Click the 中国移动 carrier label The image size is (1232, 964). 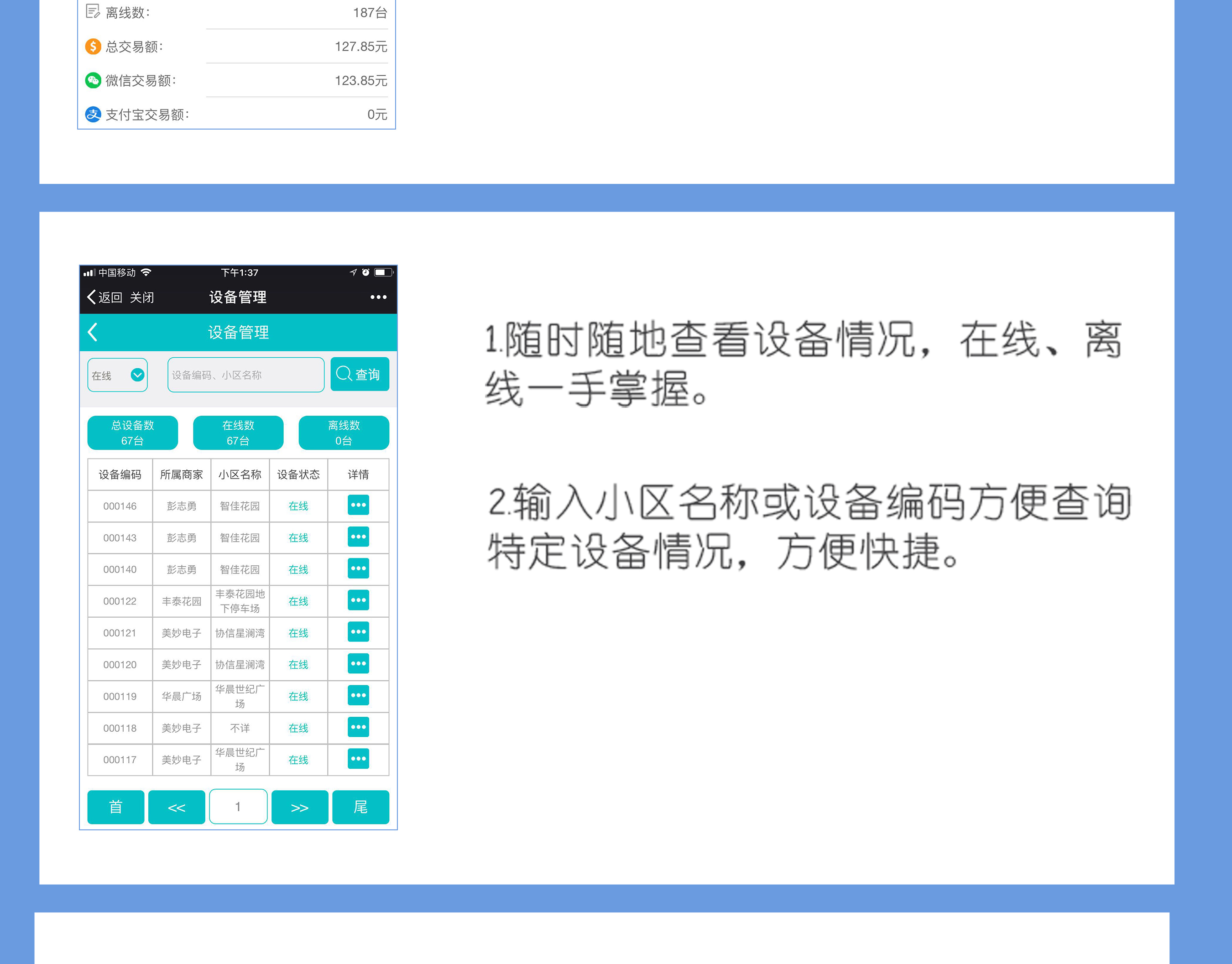click(x=117, y=272)
